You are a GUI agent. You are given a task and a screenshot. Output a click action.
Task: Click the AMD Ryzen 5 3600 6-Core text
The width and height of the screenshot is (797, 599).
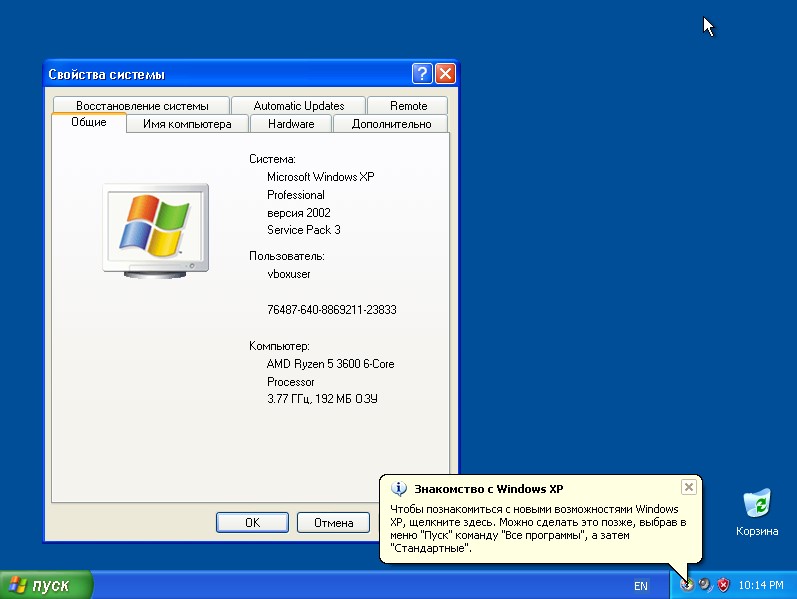[x=330, y=364]
